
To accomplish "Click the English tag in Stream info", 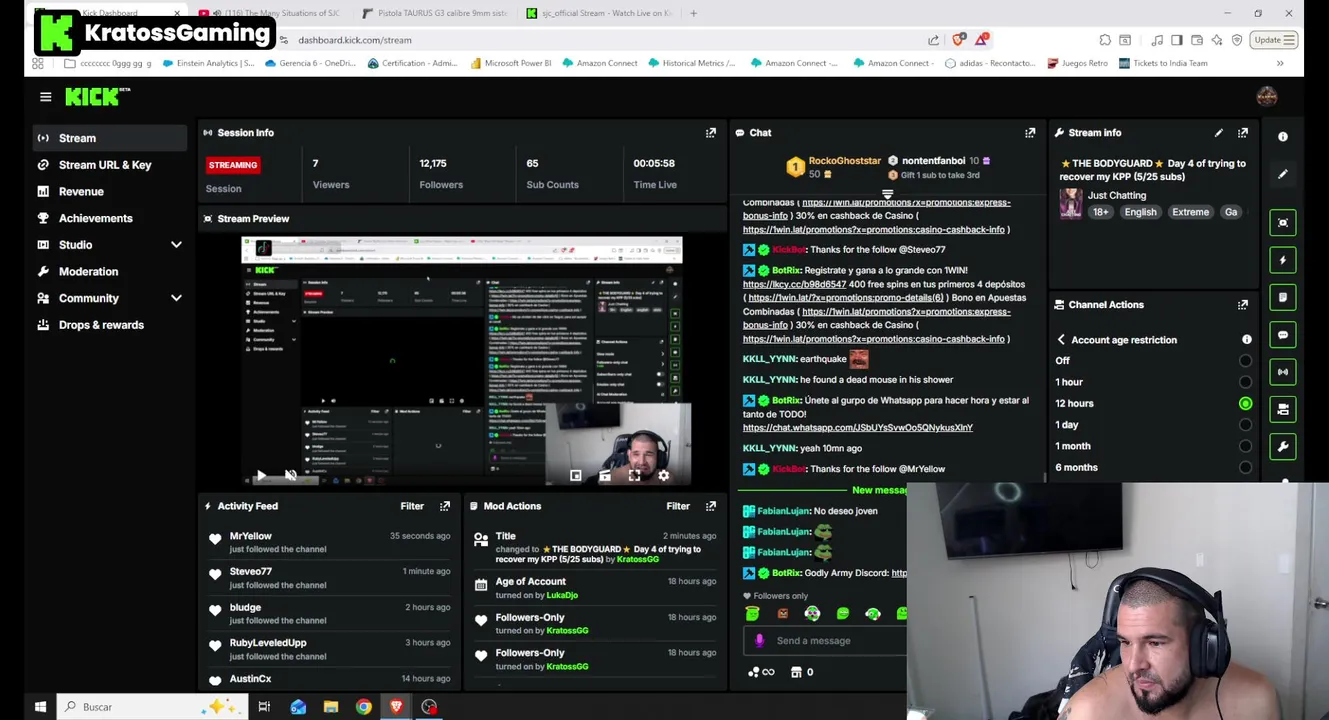I will 1140,212.
